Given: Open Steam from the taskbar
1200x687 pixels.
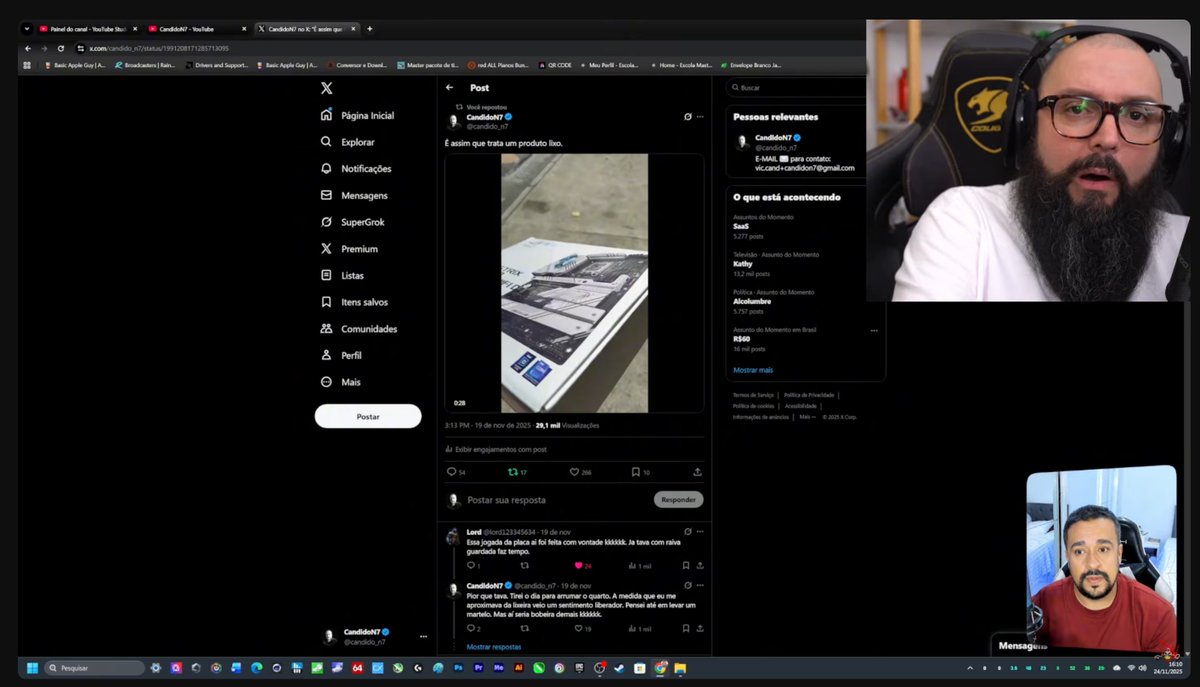Looking at the screenshot, I should (x=619, y=667).
